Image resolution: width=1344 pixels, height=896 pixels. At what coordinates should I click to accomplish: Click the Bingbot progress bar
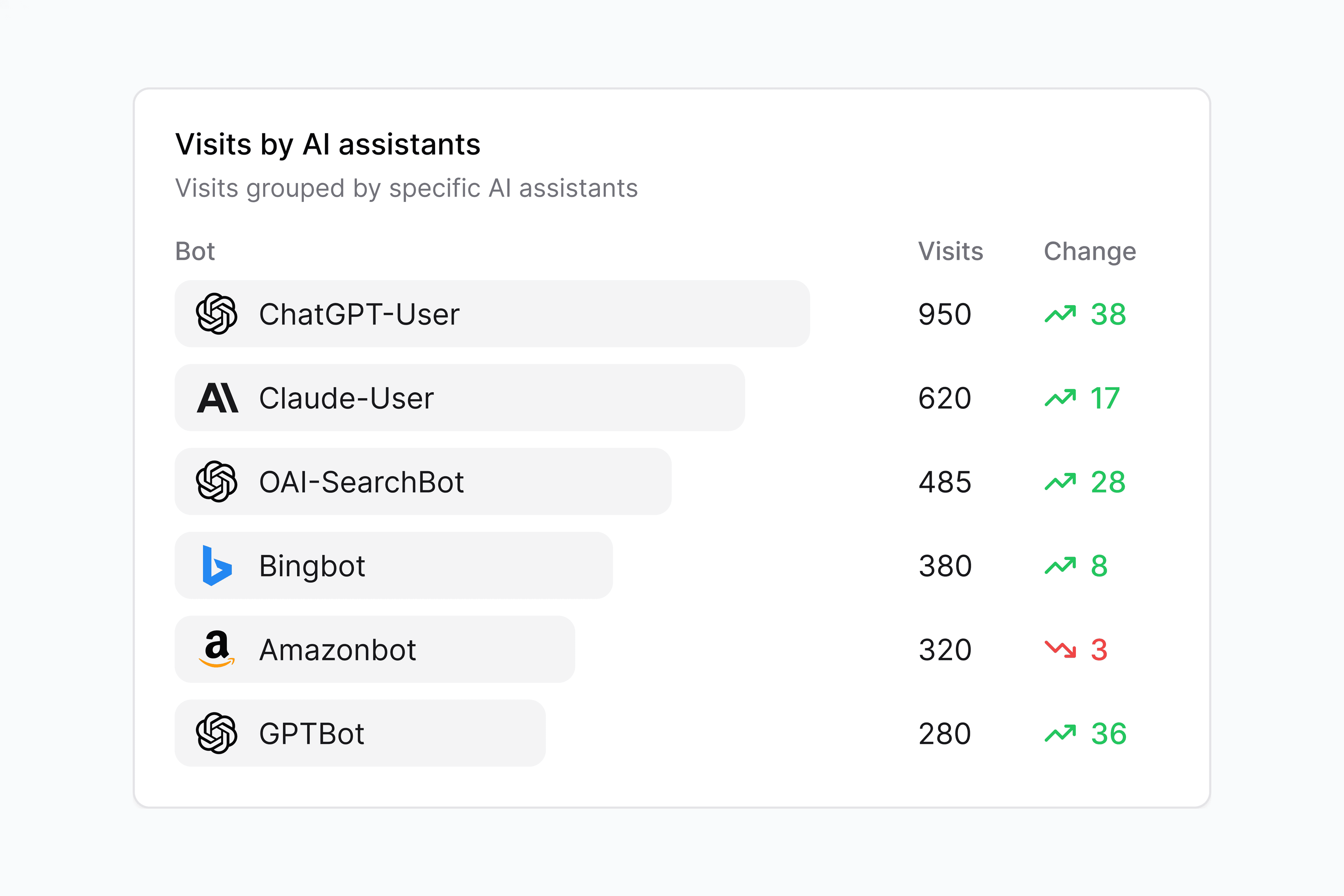tap(394, 566)
